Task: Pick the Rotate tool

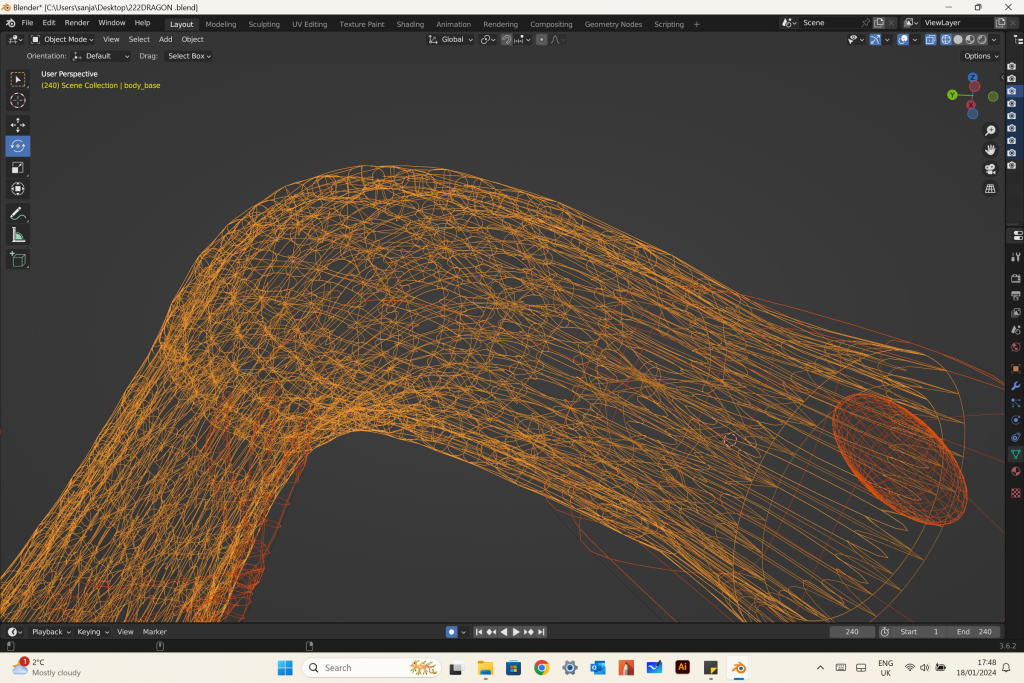Action: coord(18,146)
